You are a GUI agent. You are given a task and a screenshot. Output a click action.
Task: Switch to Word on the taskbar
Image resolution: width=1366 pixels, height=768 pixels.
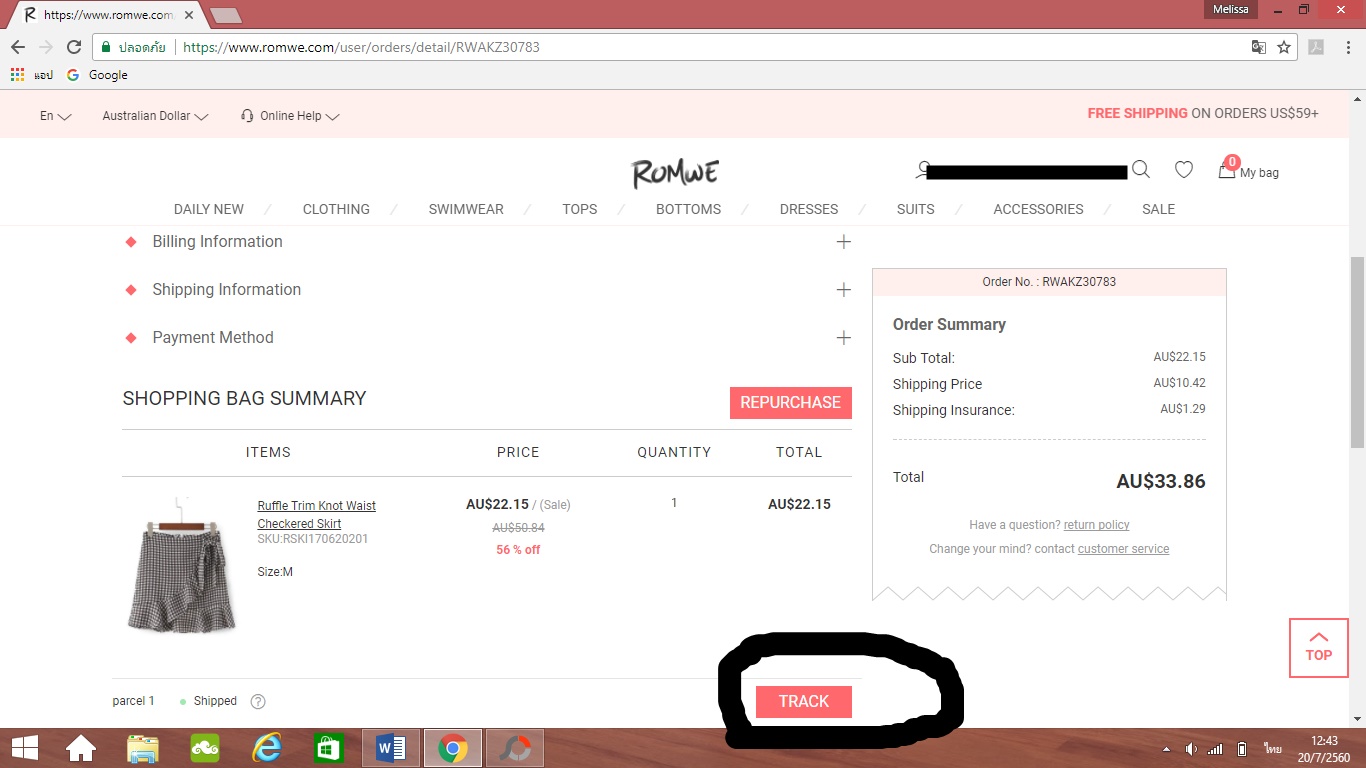click(x=391, y=748)
